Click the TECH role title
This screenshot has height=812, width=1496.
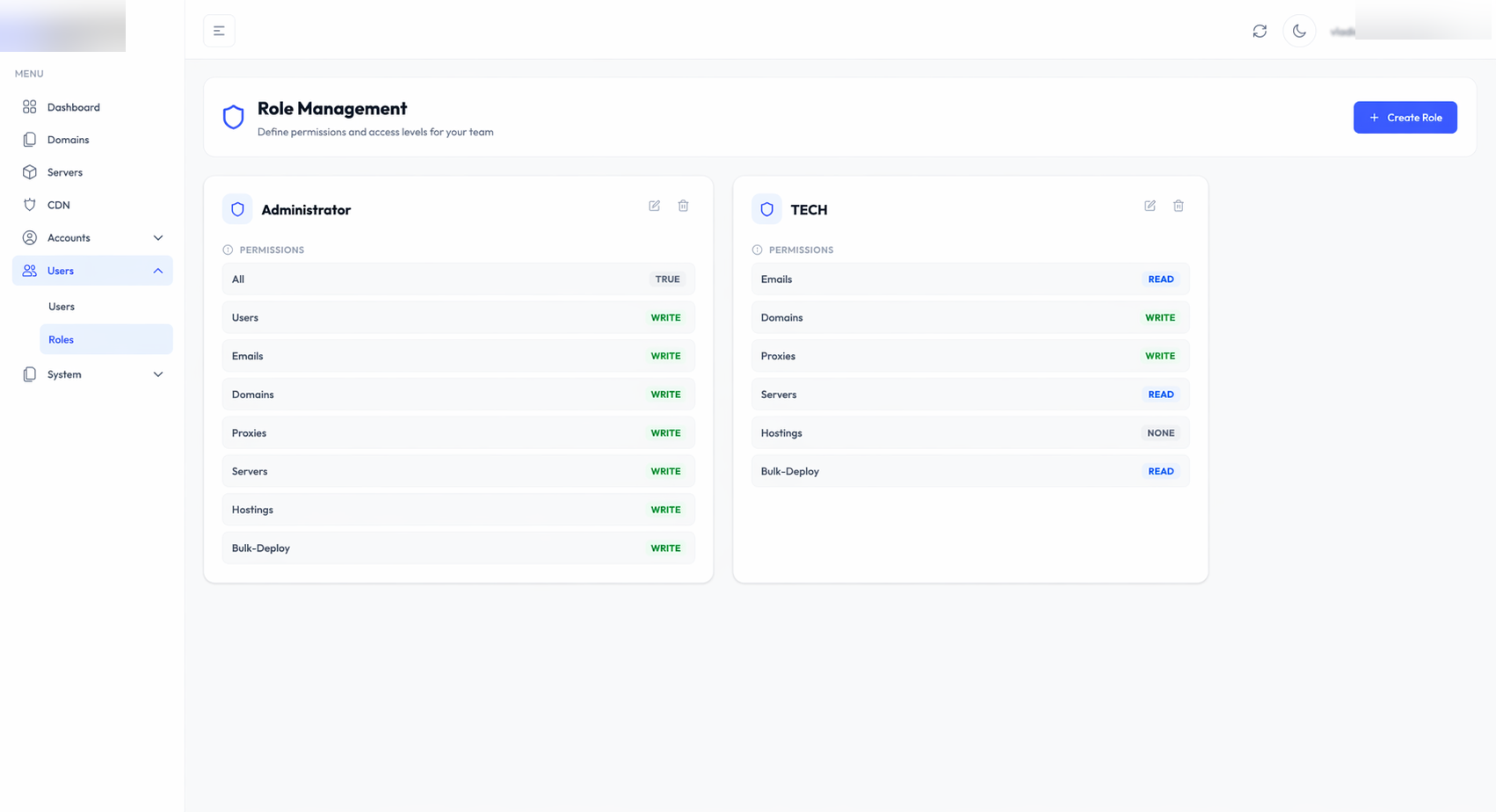coord(809,210)
